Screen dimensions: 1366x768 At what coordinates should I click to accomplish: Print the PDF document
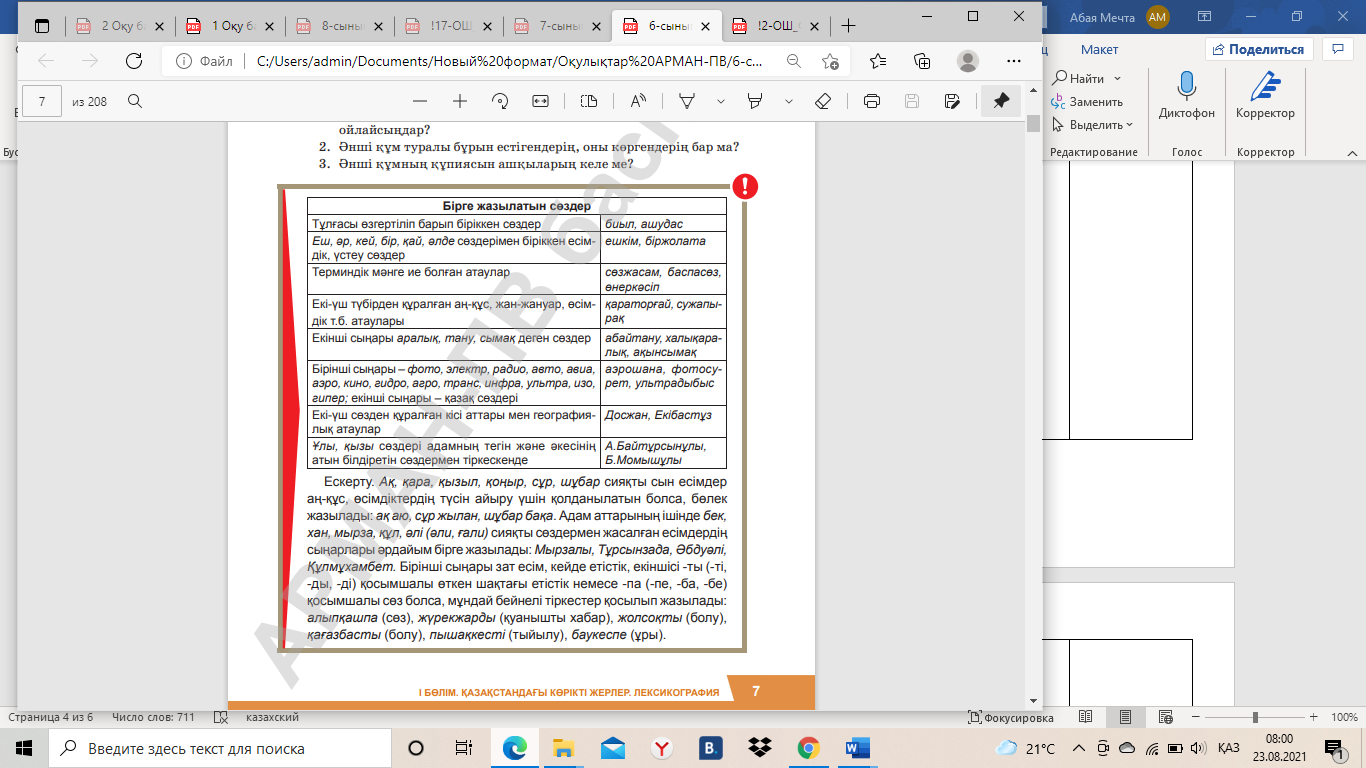click(x=872, y=101)
